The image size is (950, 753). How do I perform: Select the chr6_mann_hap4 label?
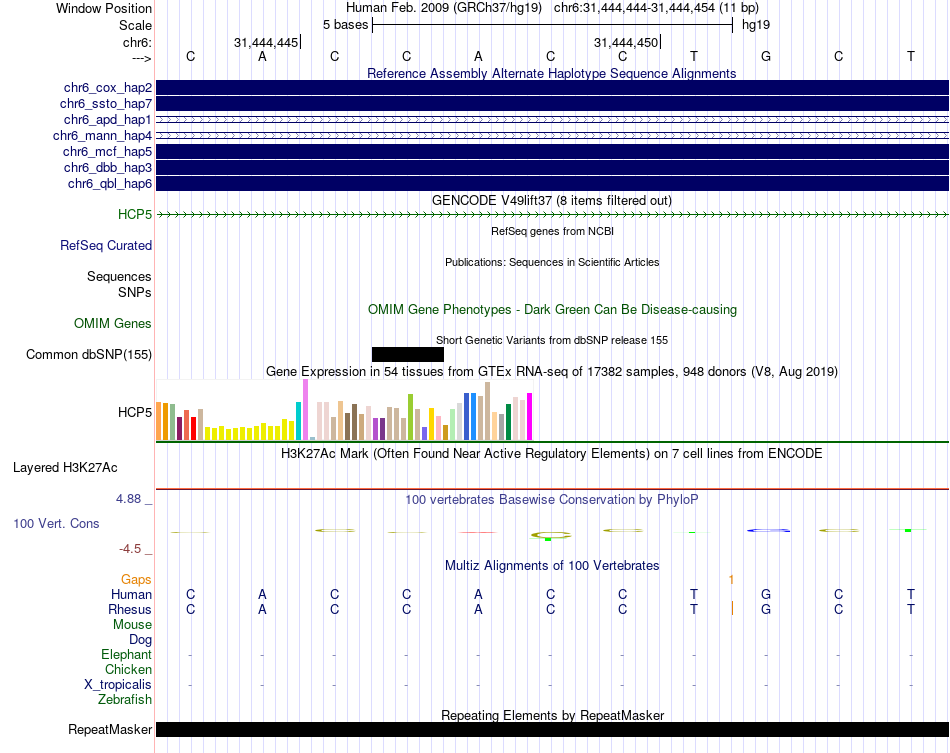[102, 136]
